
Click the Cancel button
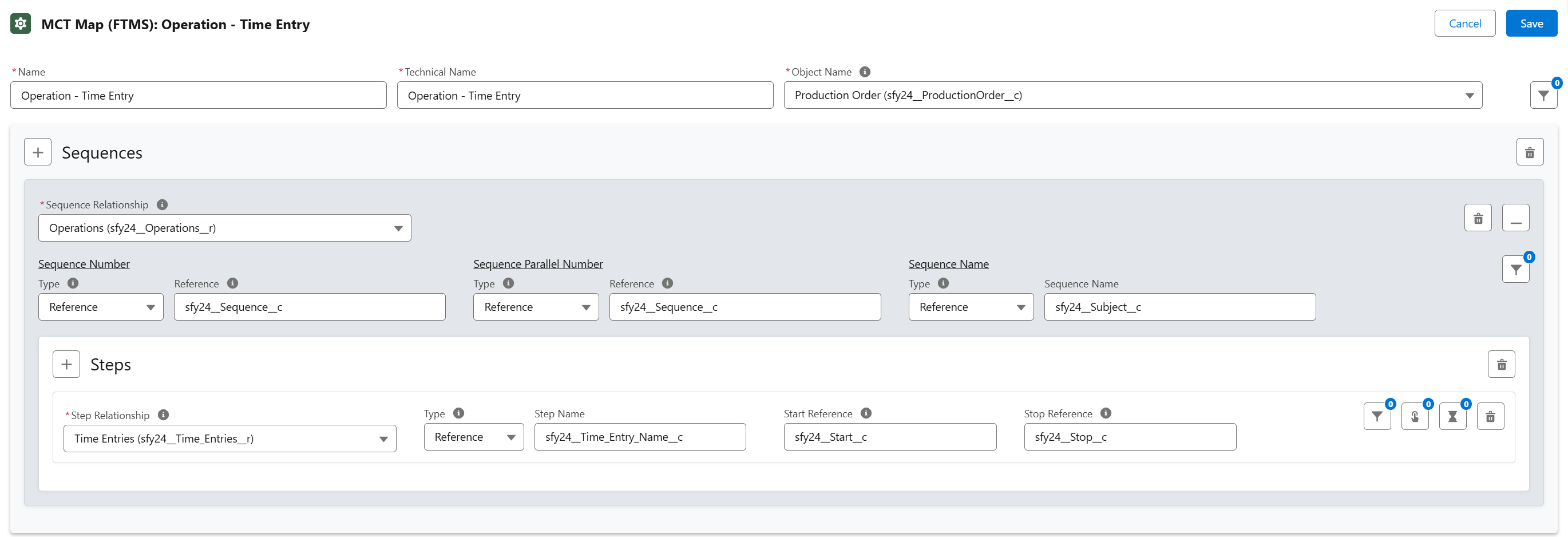(x=1464, y=23)
